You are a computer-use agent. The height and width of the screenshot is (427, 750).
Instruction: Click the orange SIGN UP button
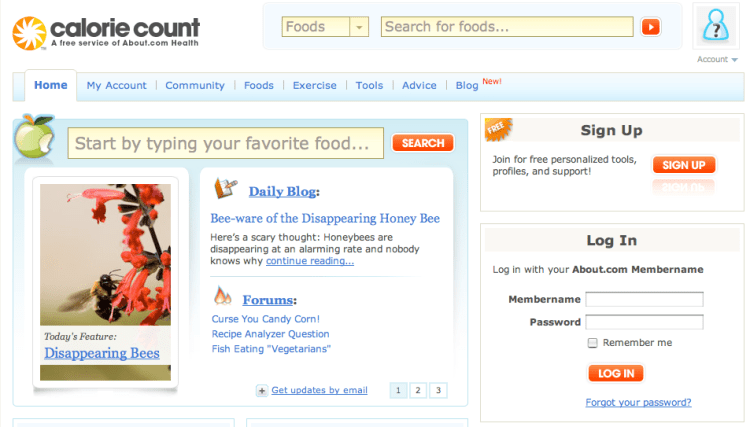(684, 165)
